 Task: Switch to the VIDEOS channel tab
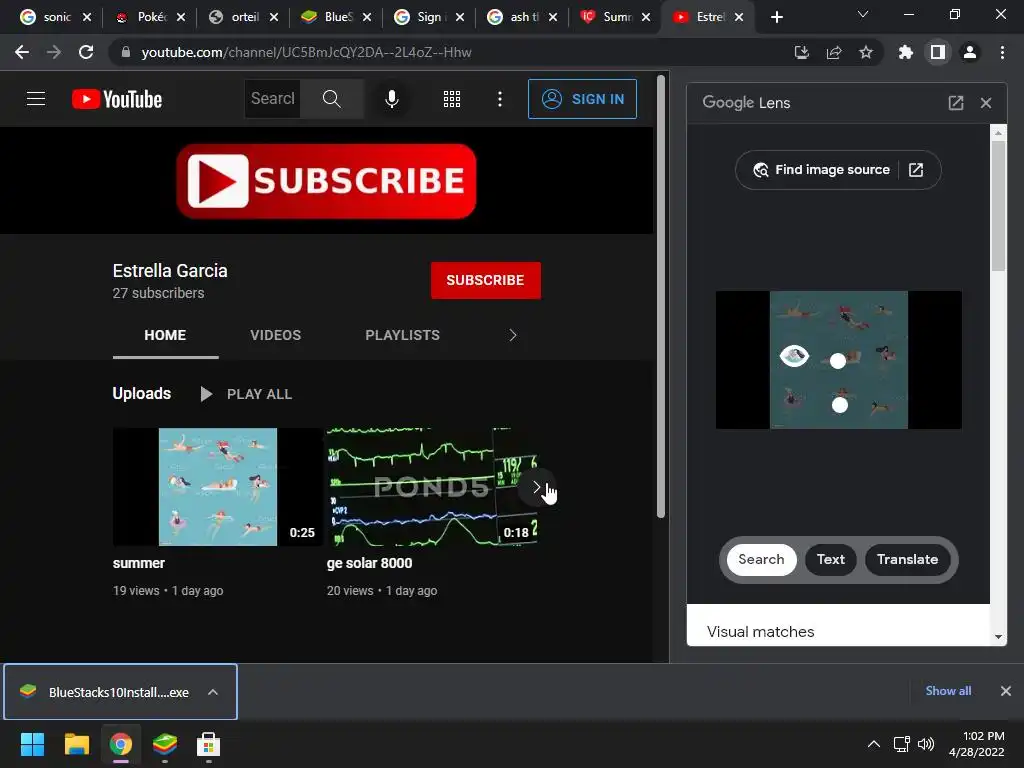coord(276,335)
